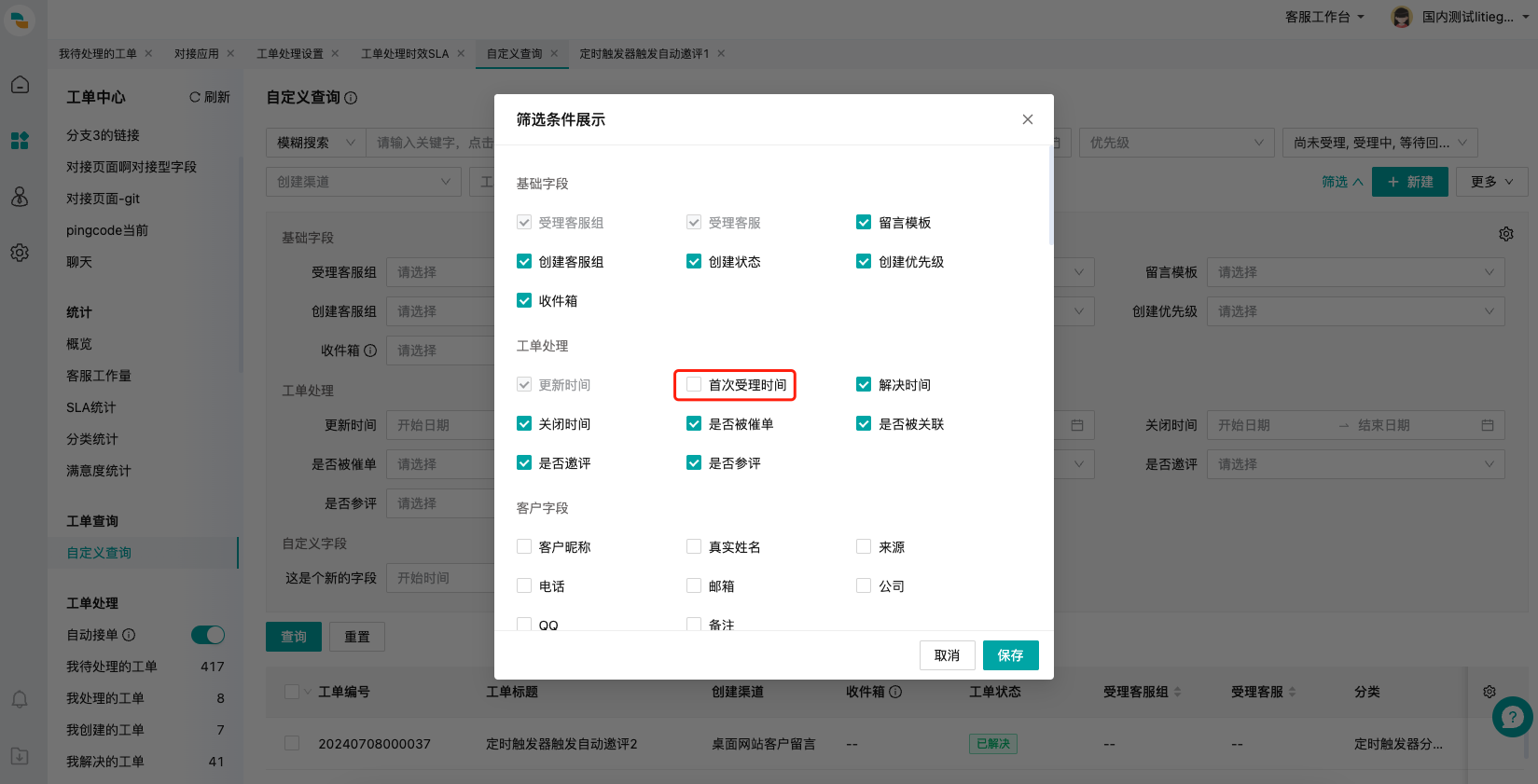The width and height of the screenshot is (1538, 784).
Task: Uncheck the 创建状态 checkbox
Action: tap(694, 261)
